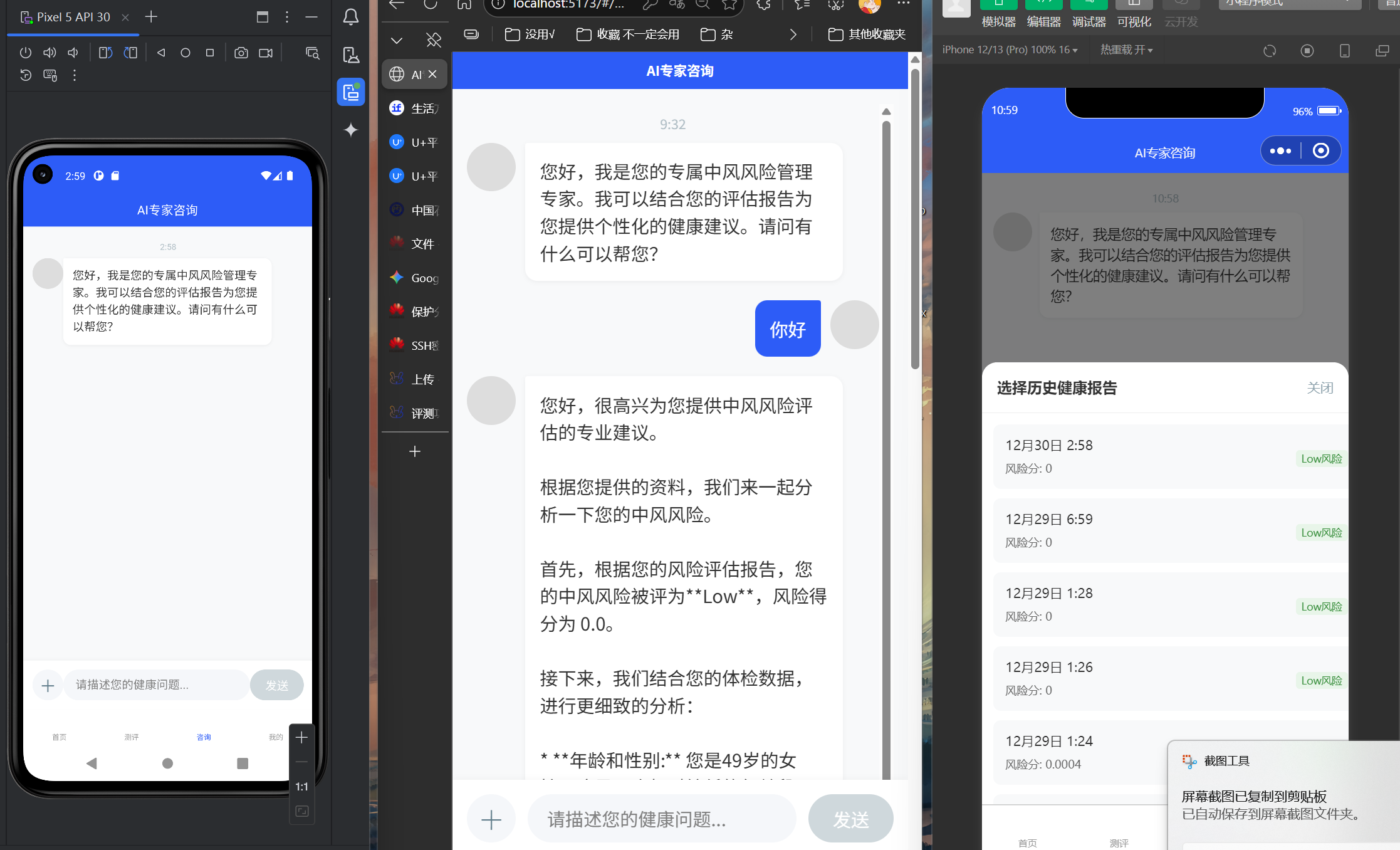Take an emulator screenshot with camera icon

click(241, 53)
